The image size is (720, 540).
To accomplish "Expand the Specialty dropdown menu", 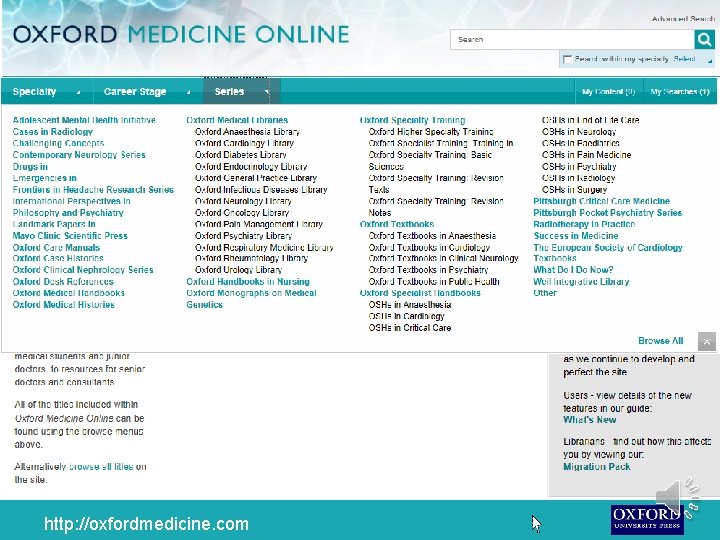I will point(46,92).
